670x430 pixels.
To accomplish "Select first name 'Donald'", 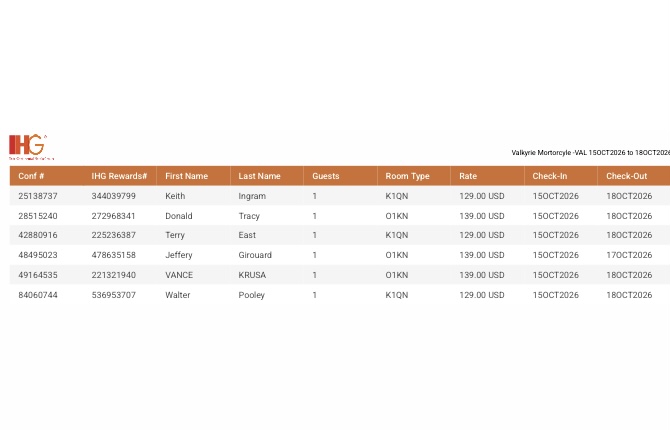I will [179, 216].
